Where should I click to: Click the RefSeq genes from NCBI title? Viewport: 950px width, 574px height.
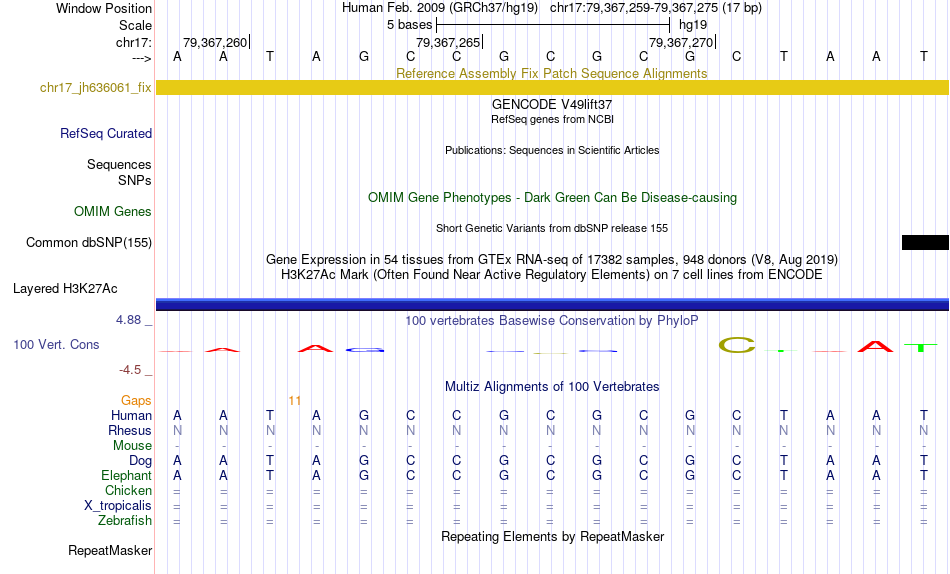(x=552, y=119)
